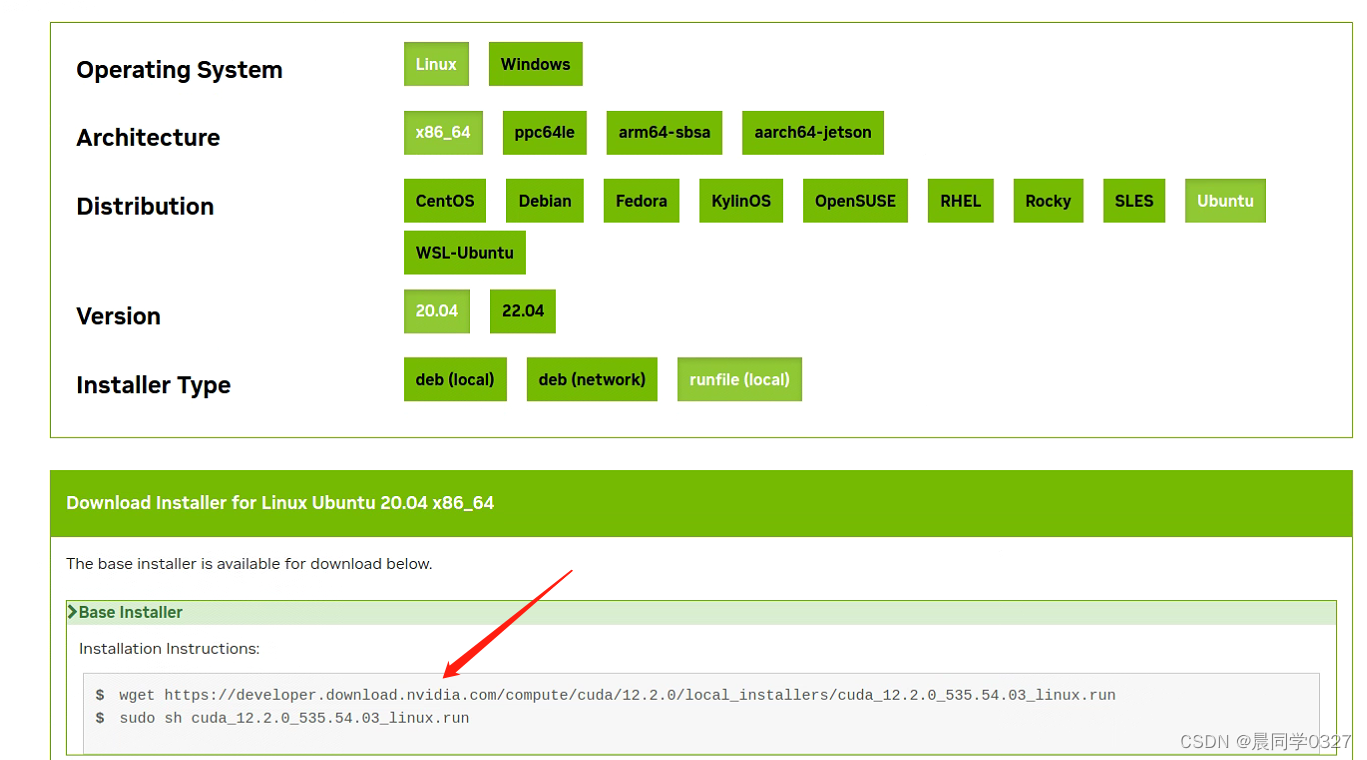Click the Operating System label
This screenshot has height=760, width=1367.
coord(179,70)
